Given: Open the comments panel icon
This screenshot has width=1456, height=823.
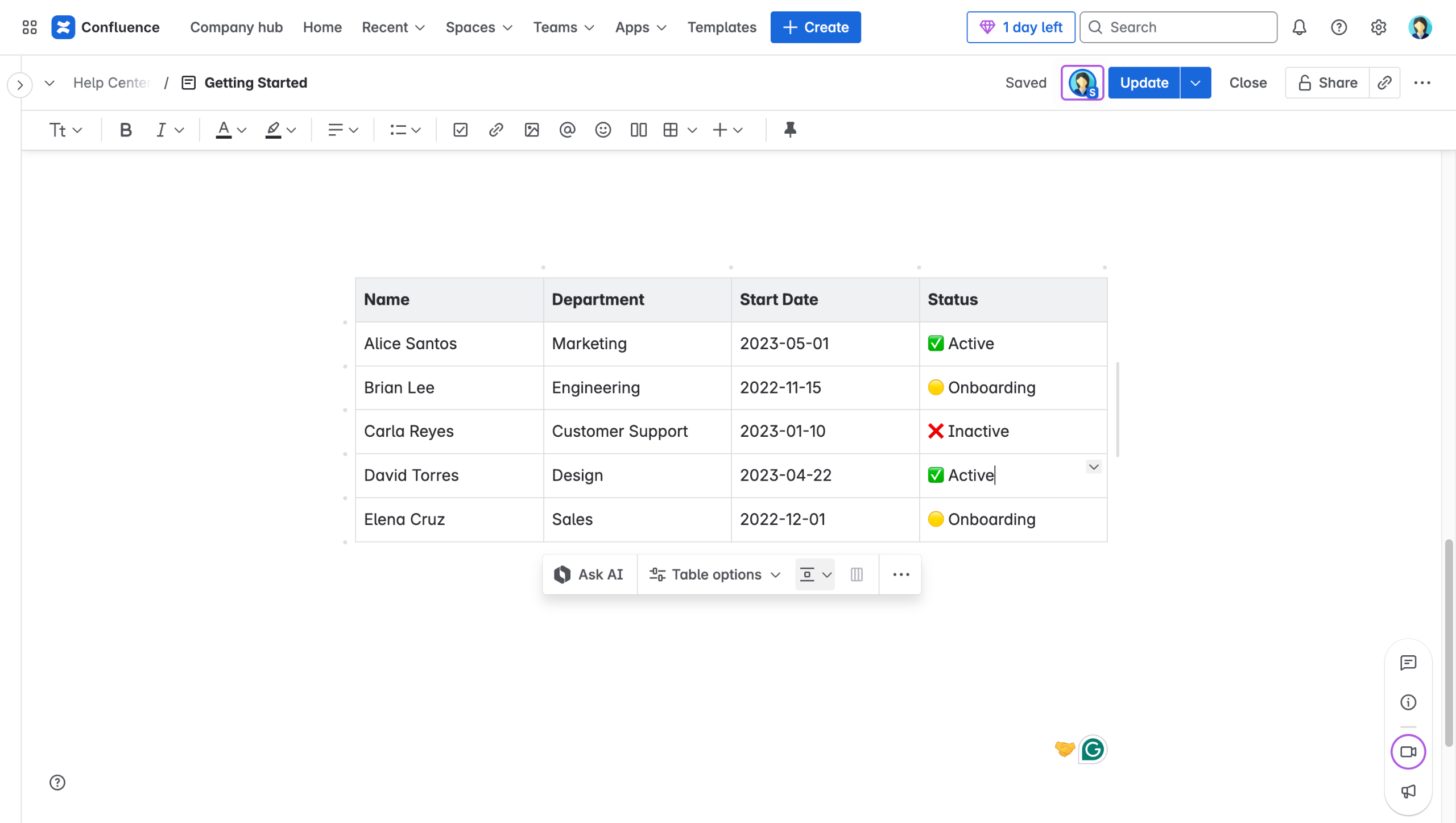Looking at the screenshot, I should pos(1408,663).
